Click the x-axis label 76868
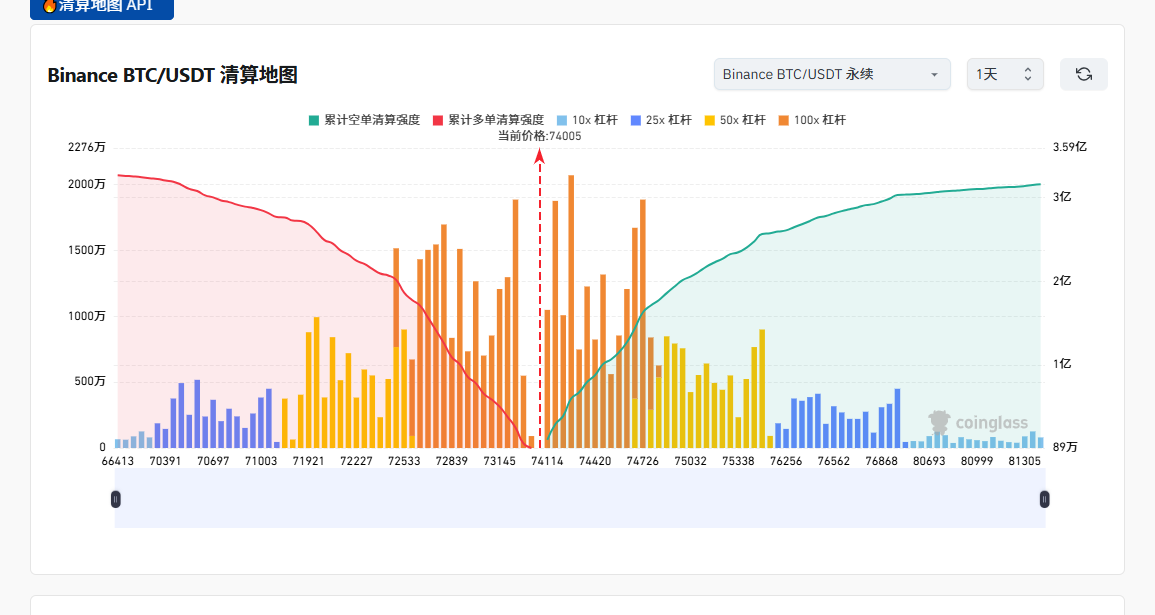The width and height of the screenshot is (1155, 615). click(882, 461)
